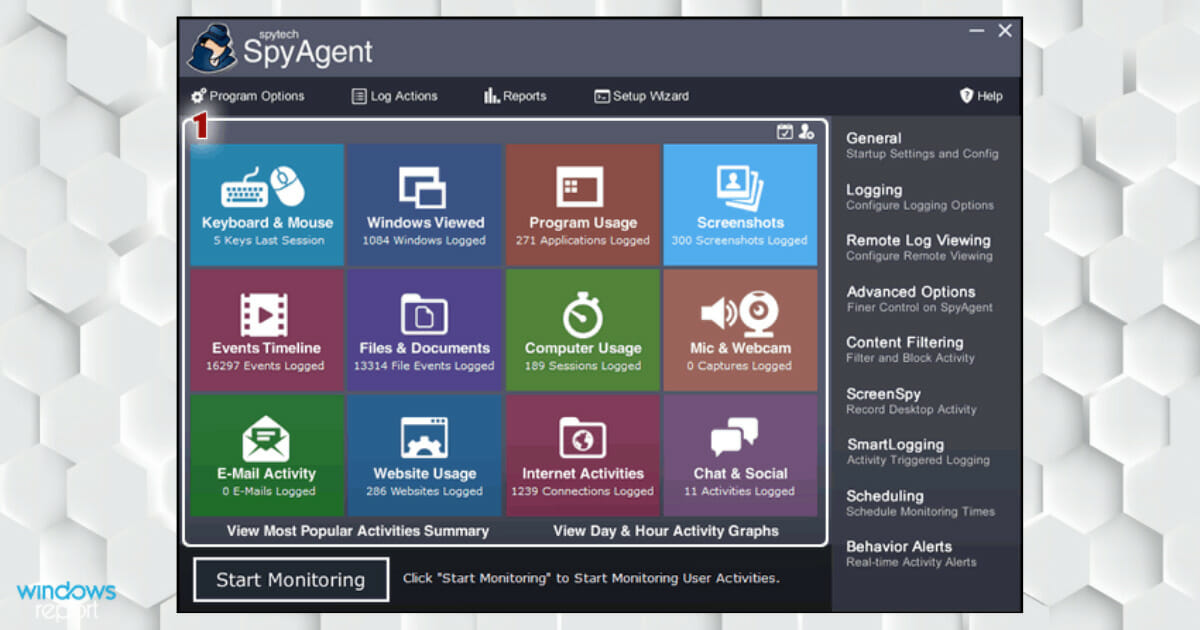The image size is (1200, 630).
Task: Open the Website Usage tile
Action: point(425,455)
